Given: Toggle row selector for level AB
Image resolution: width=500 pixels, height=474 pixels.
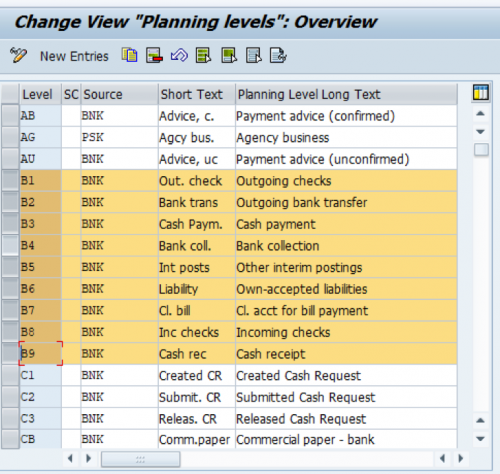Looking at the screenshot, I should [10, 116].
